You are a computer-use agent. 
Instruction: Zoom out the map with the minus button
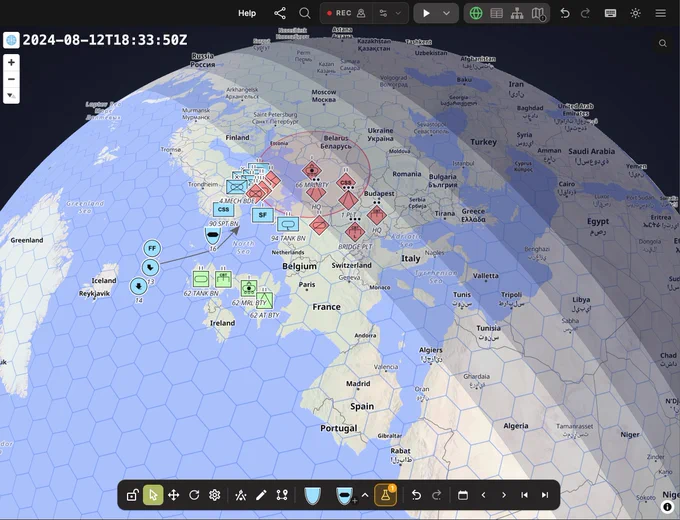[11, 79]
